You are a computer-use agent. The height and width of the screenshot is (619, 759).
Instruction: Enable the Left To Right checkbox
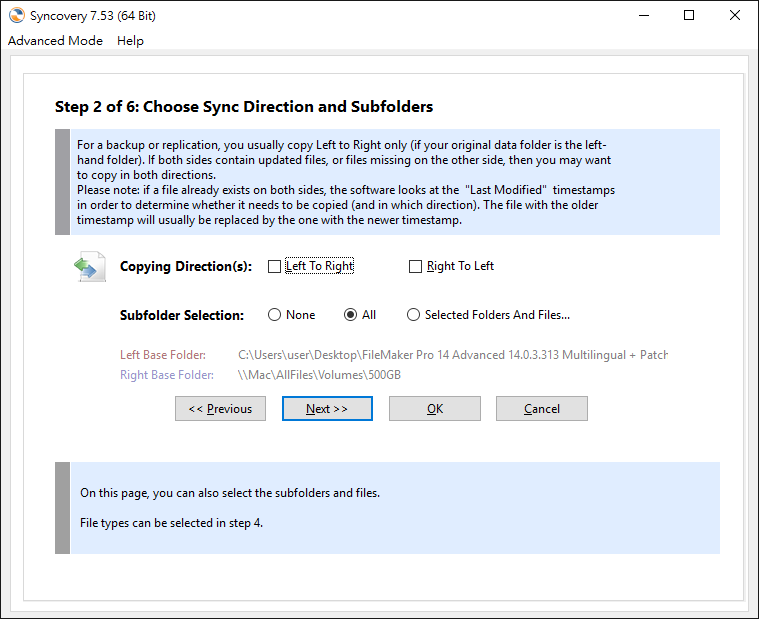click(274, 266)
